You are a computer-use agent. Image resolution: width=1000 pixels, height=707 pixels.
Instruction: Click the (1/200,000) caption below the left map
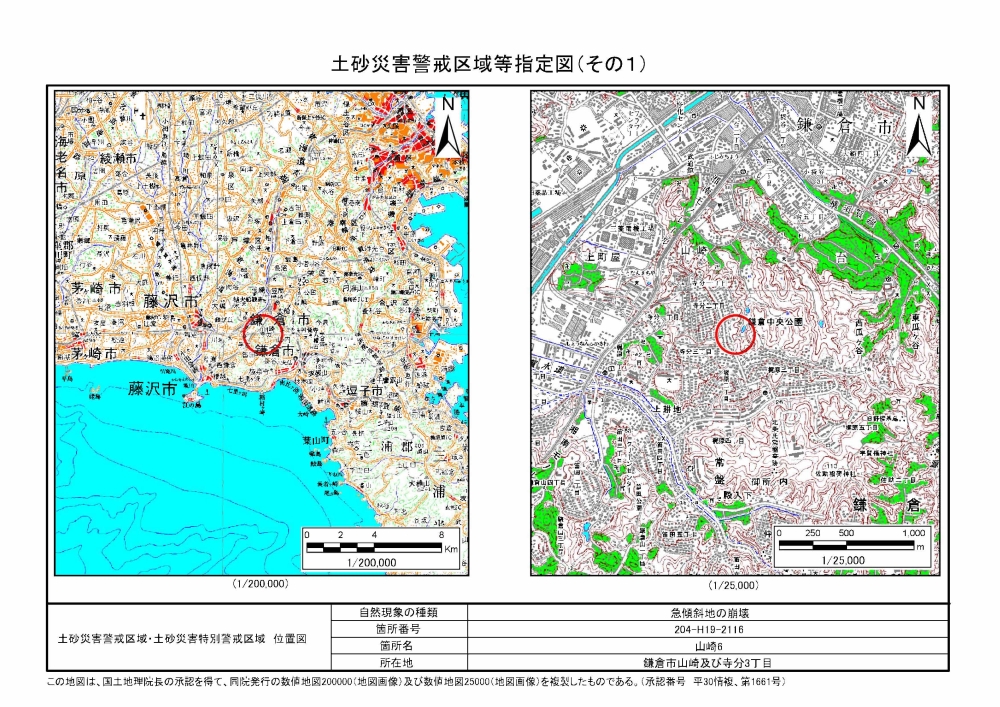[261, 584]
